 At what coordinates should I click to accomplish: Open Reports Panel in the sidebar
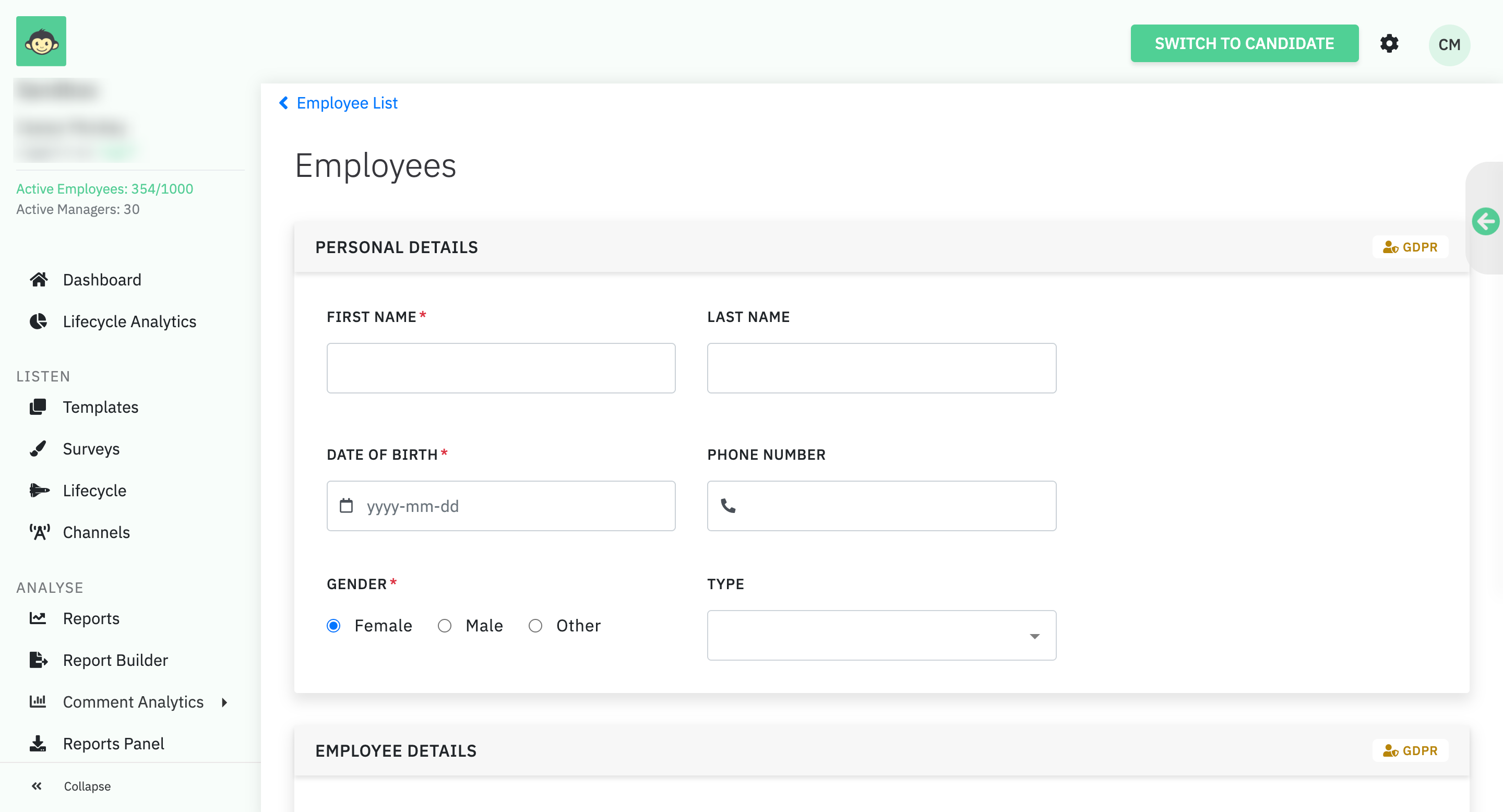[113, 744]
